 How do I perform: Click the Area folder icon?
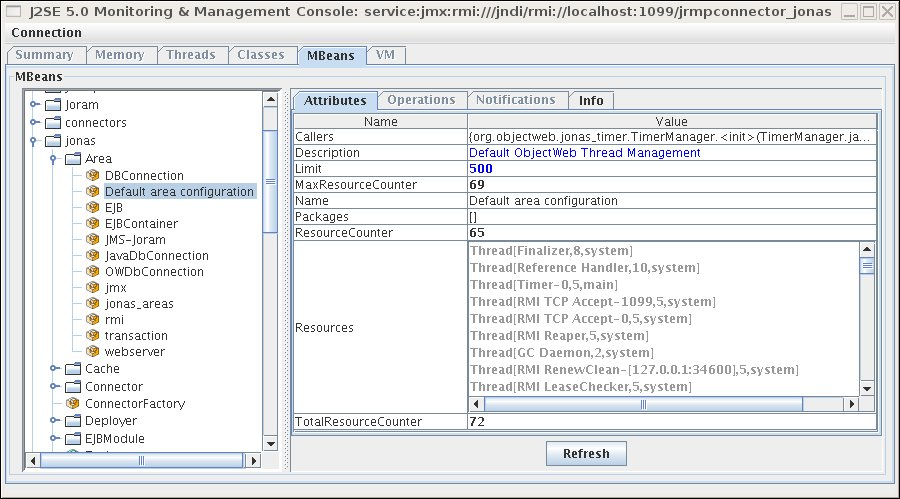(x=73, y=158)
